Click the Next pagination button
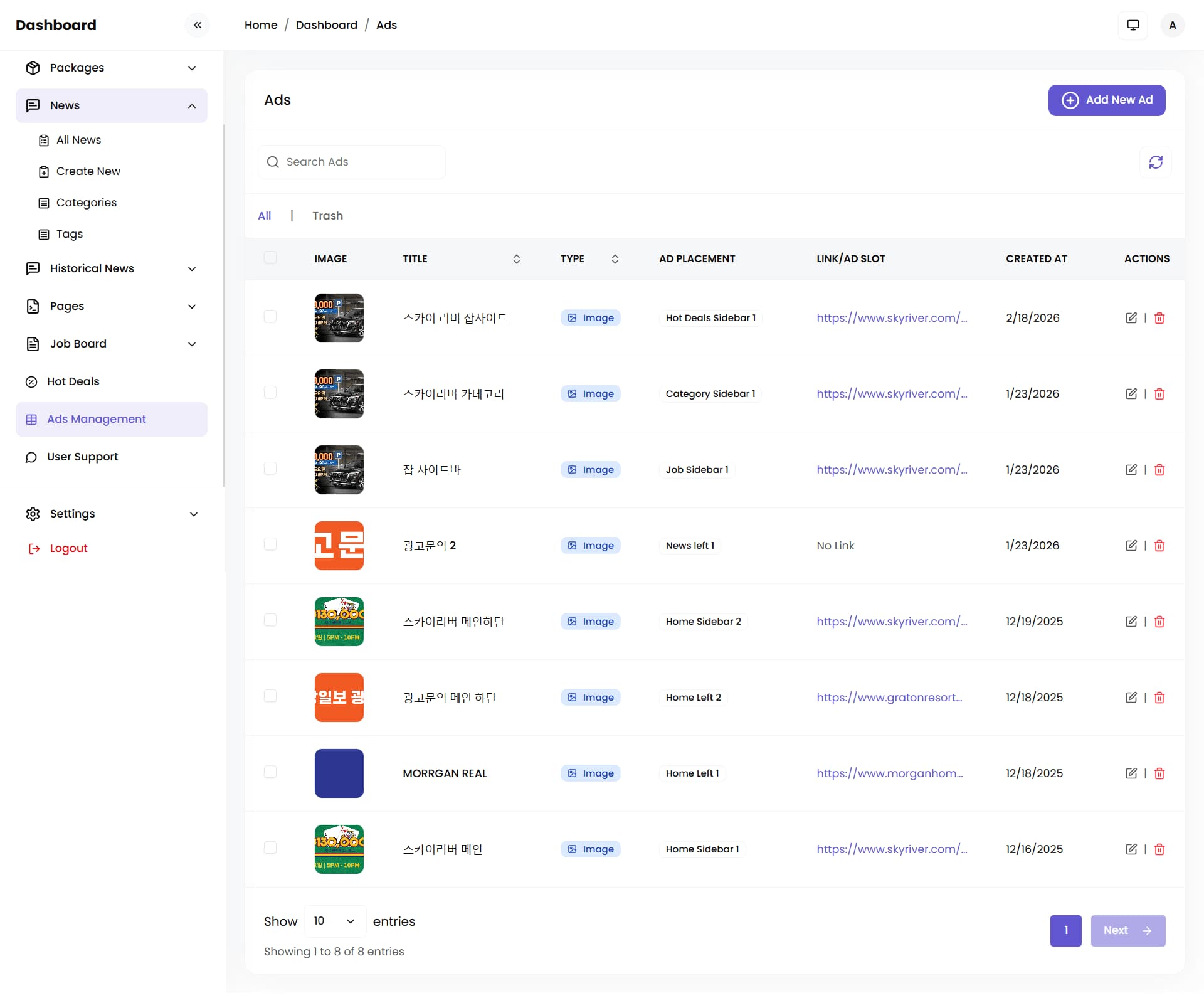 point(1127,930)
